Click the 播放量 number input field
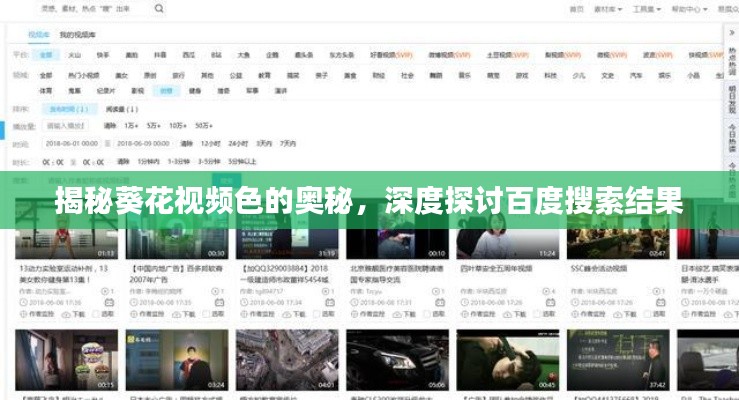 click(66, 126)
